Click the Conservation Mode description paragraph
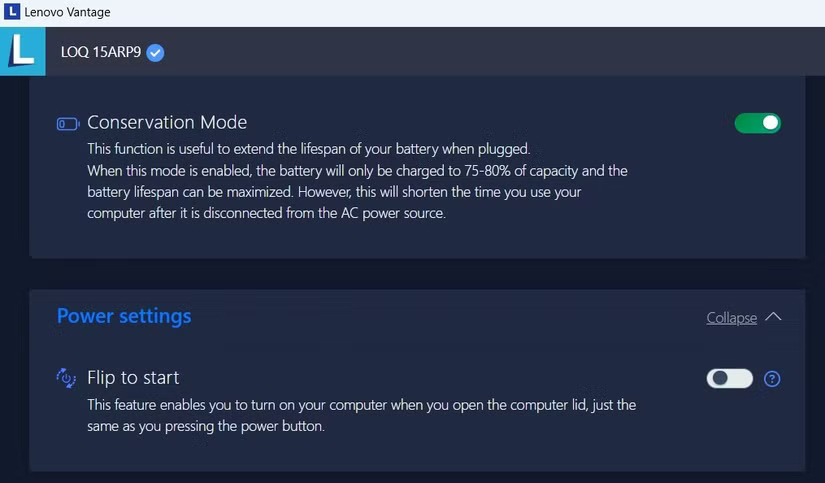This screenshot has width=825, height=483. [x=357, y=181]
